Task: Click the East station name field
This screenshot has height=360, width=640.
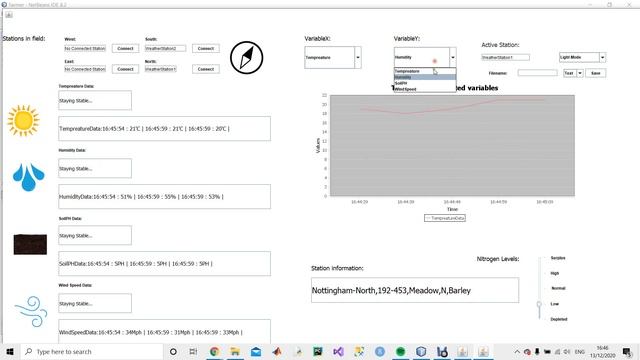Action: click(x=85, y=69)
